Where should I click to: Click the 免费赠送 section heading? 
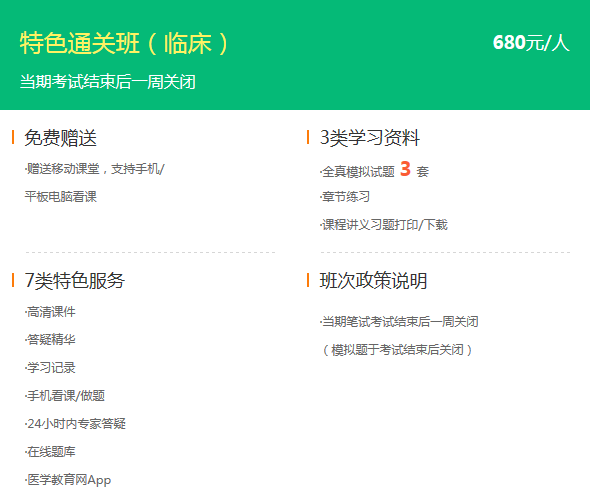[61, 137]
